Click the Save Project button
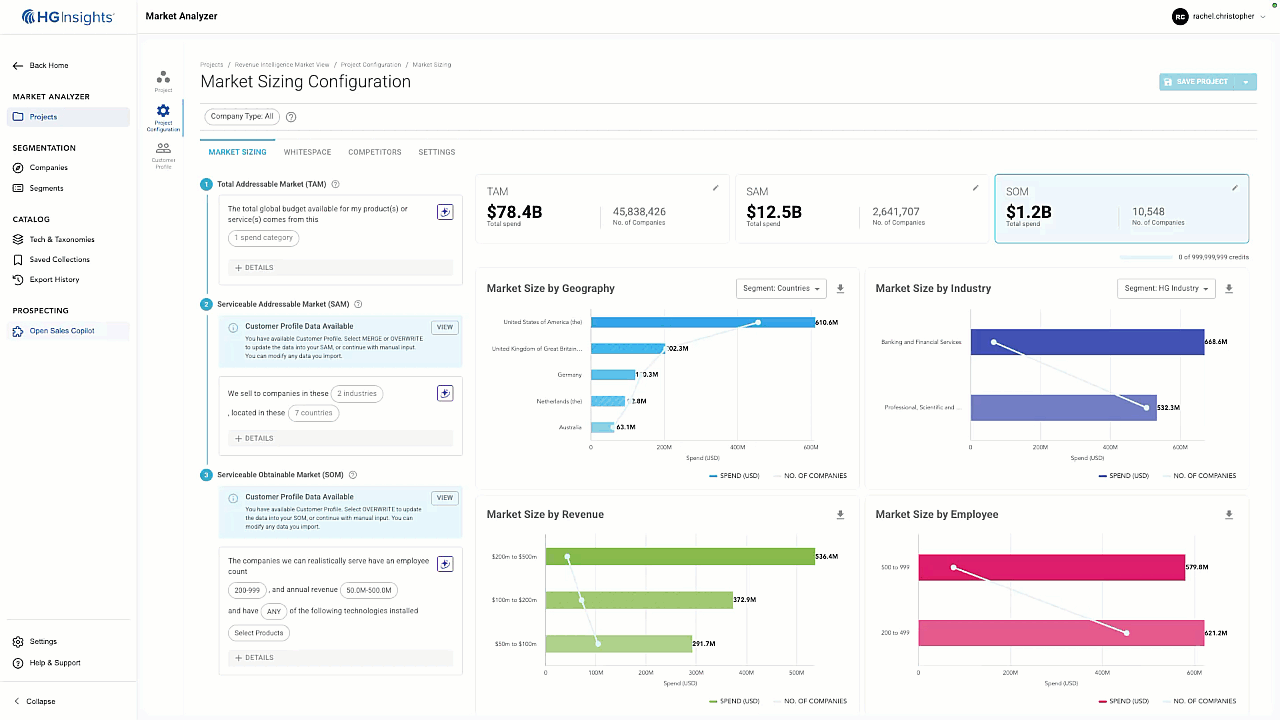This screenshot has height=720, width=1280. coord(1197,82)
